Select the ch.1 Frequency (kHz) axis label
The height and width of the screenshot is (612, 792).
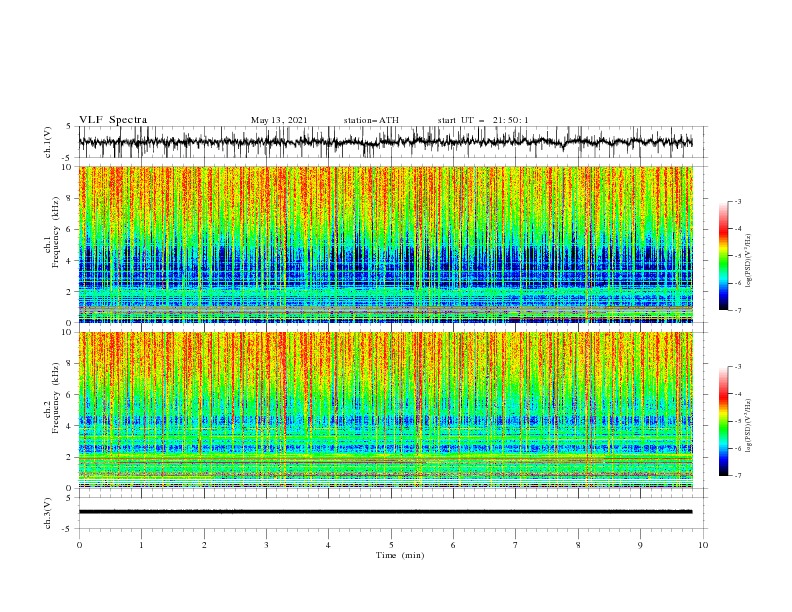52,232
